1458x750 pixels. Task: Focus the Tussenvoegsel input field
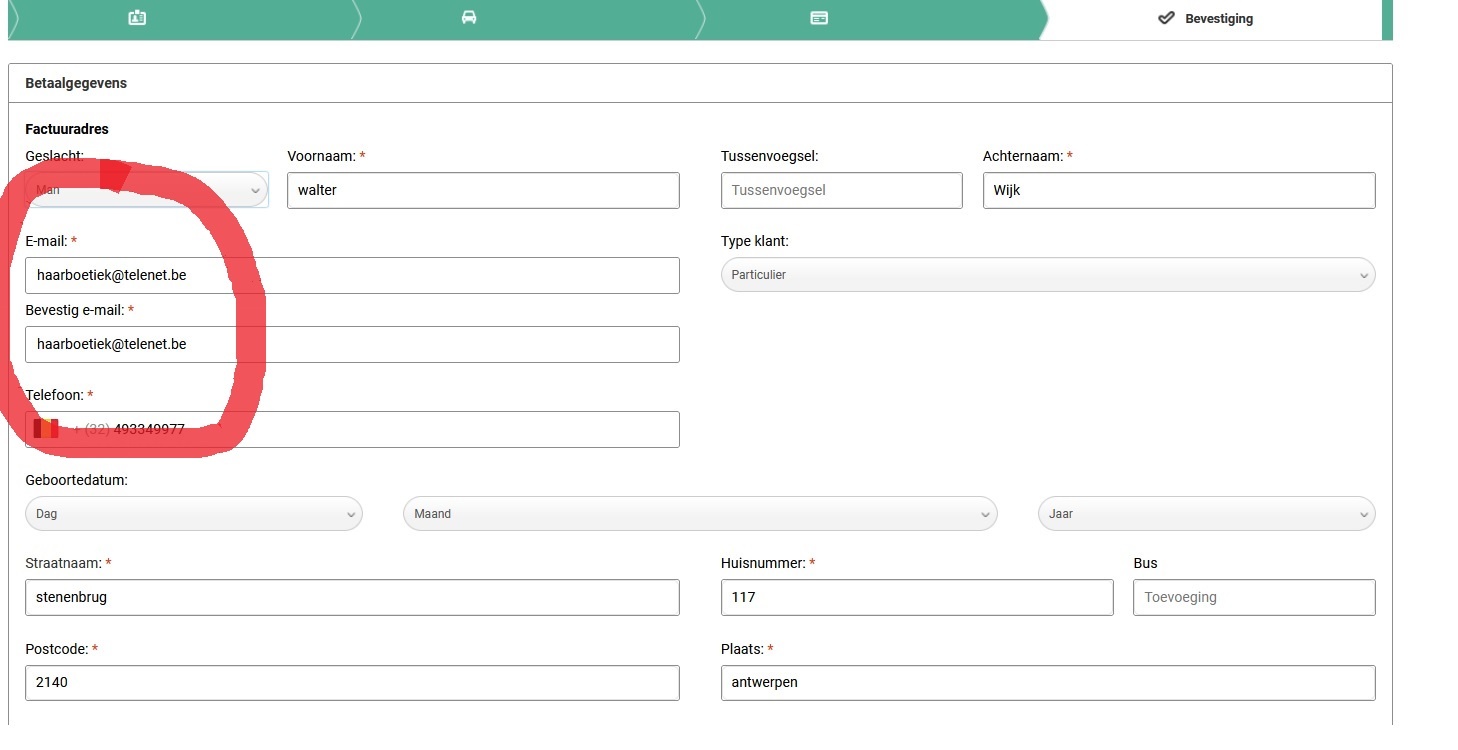[x=841, y=190]
